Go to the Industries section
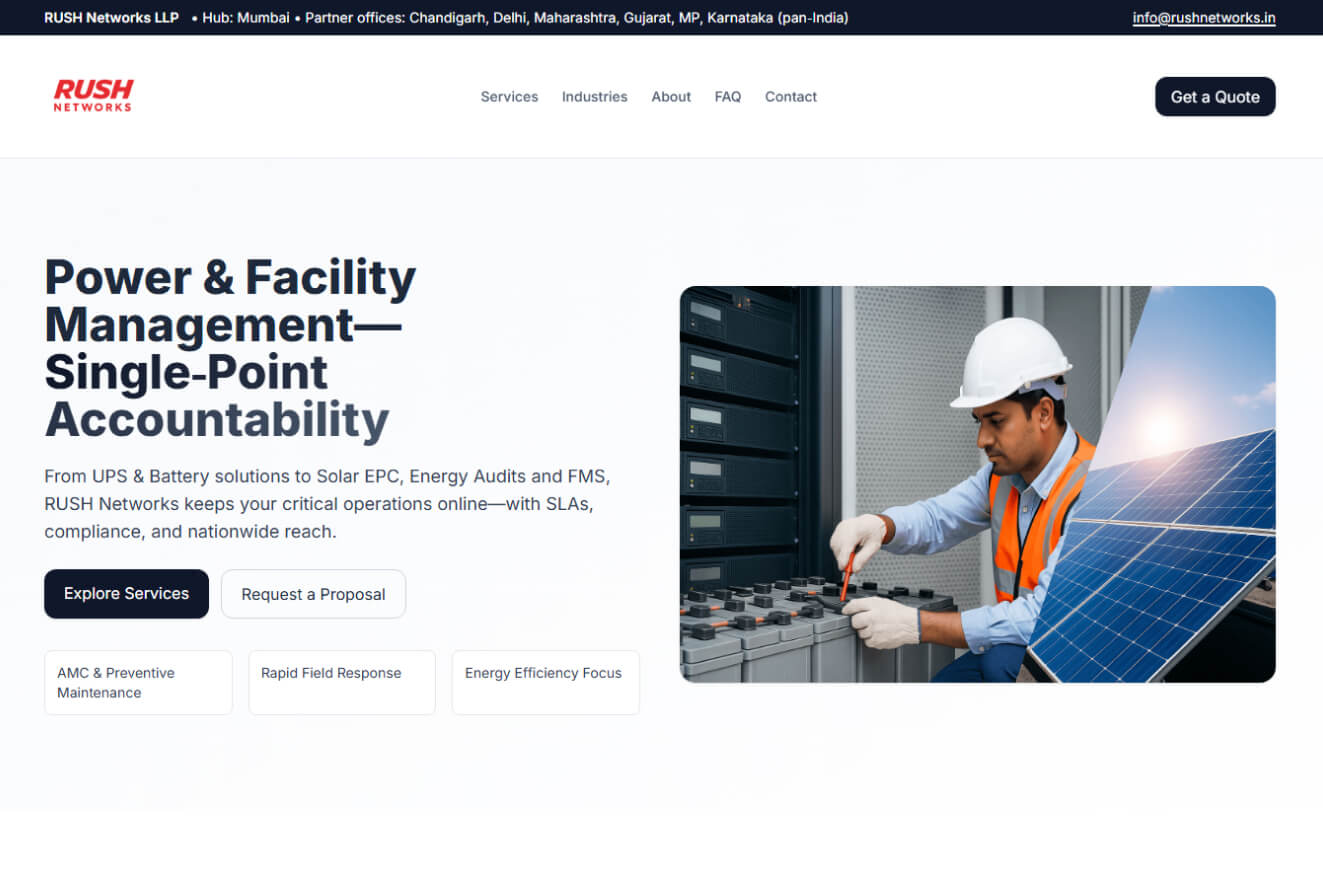1323x871 pixels. tap(594, 97)
